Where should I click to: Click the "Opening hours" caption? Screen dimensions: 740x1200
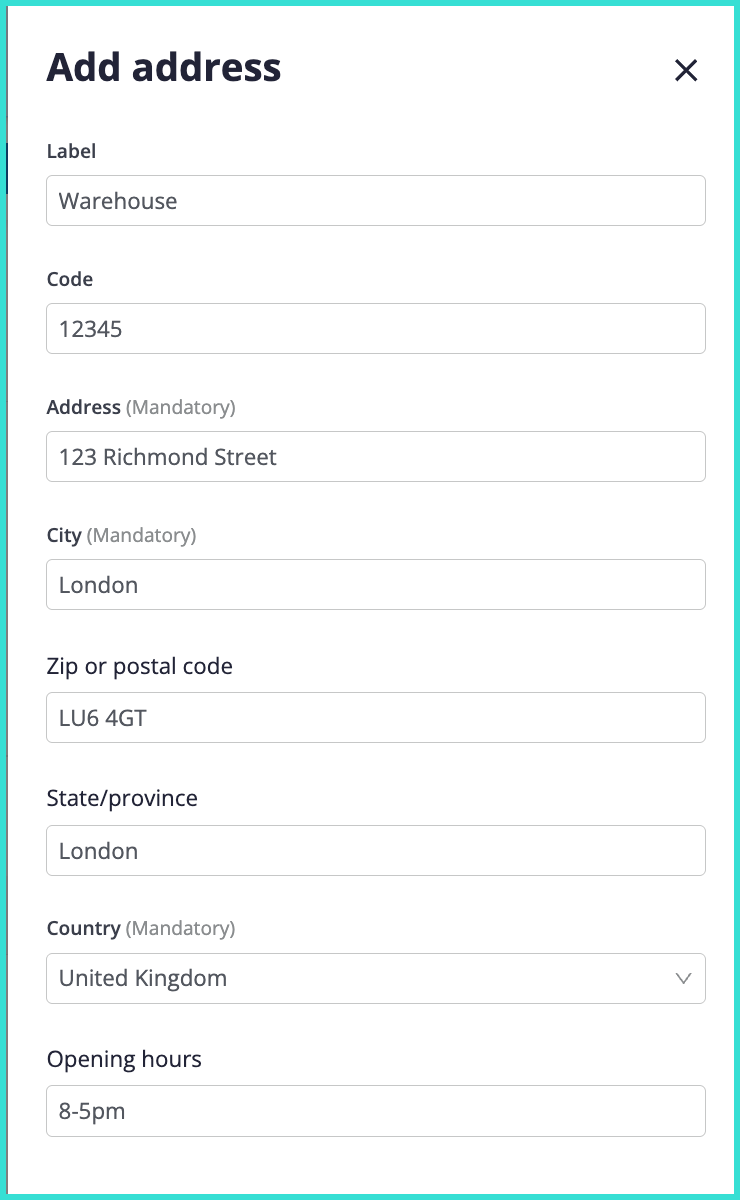pos(124,1059)
